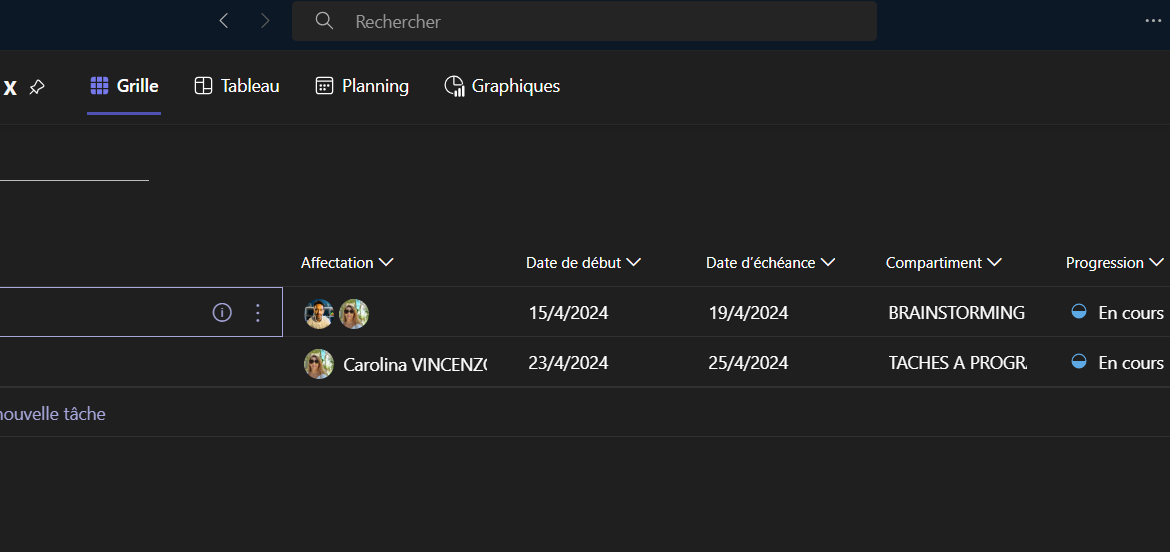The width and height of the screenshot is (1170, 552).
Task: Click the add nouvelle tâche link
Action: click(52, 414)
